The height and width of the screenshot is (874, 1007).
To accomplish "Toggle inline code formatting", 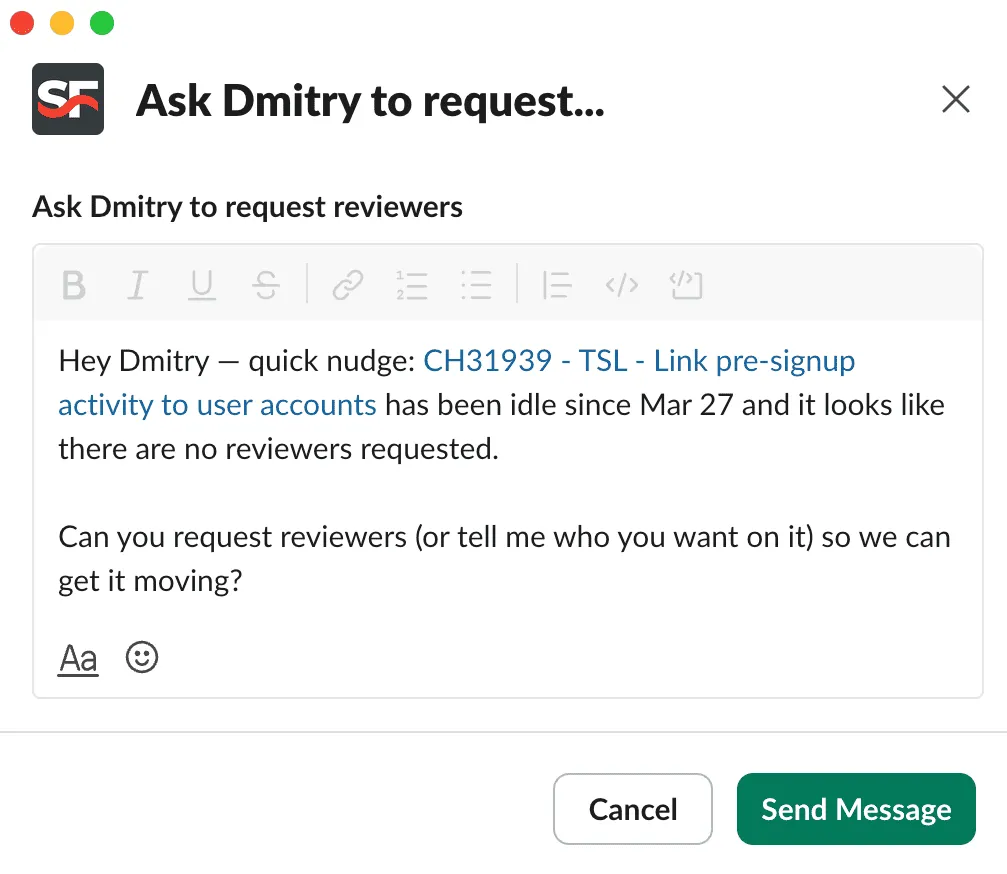I will 621,286.
